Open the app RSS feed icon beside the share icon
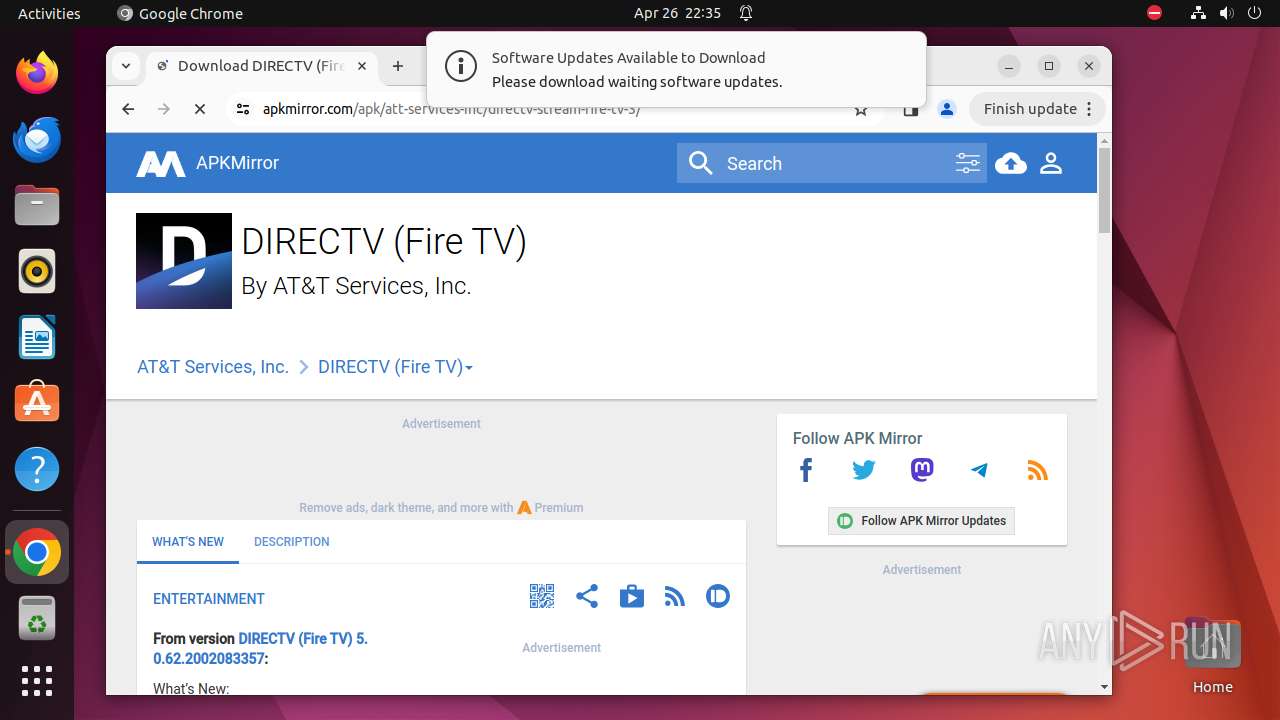Screen dimensions: 1280x720 [675, 597]
